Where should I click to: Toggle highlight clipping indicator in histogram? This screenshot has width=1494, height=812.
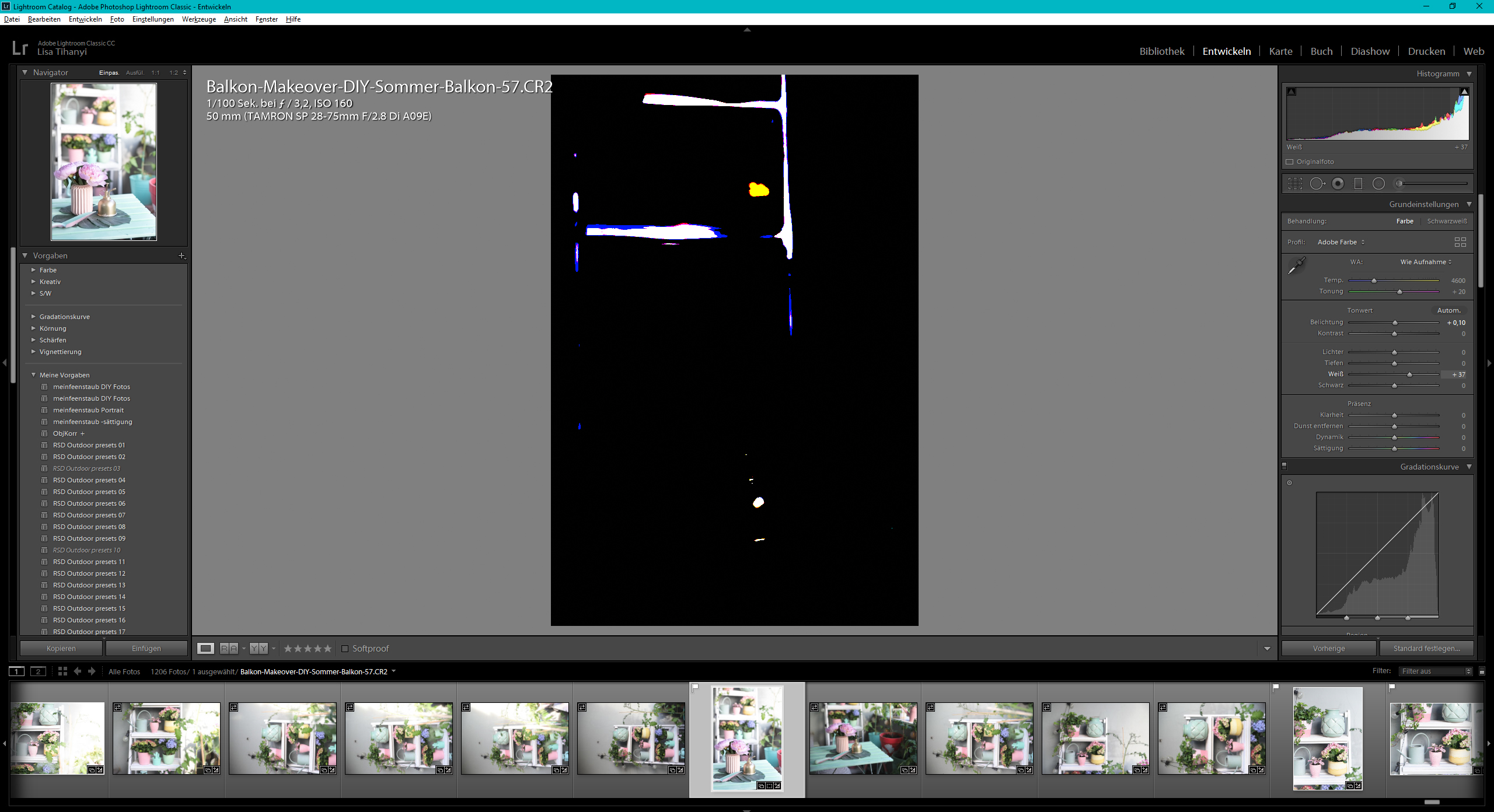pyautogui.click(x=1464, y=92)
